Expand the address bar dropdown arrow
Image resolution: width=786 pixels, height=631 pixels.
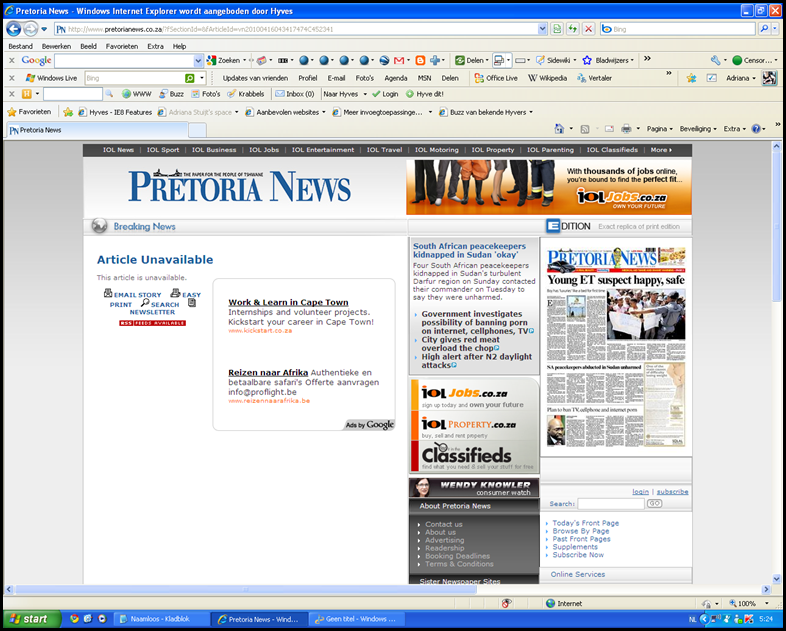[x=542, y=29]
